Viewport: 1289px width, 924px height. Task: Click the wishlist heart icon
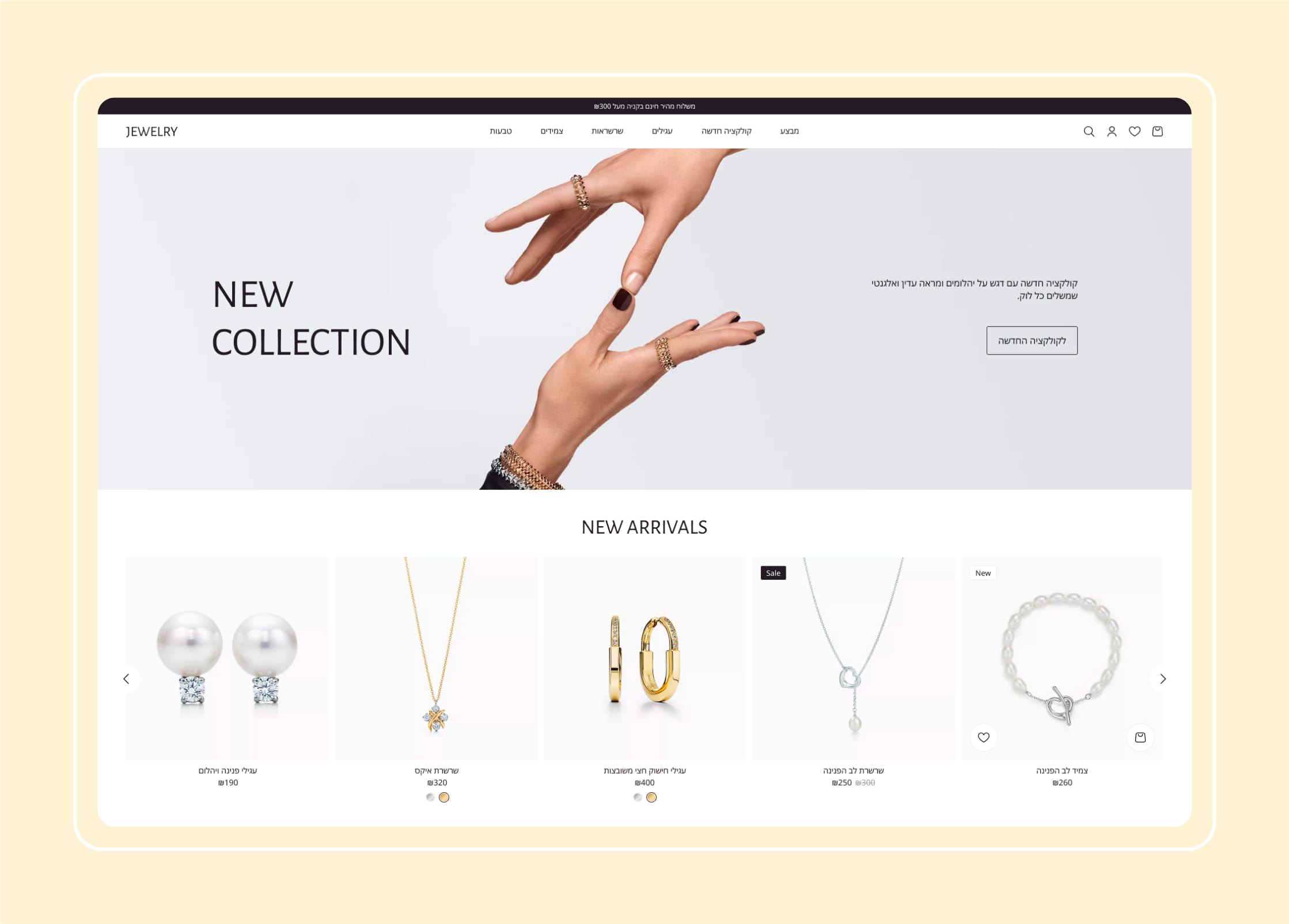tap(1136, 130)
